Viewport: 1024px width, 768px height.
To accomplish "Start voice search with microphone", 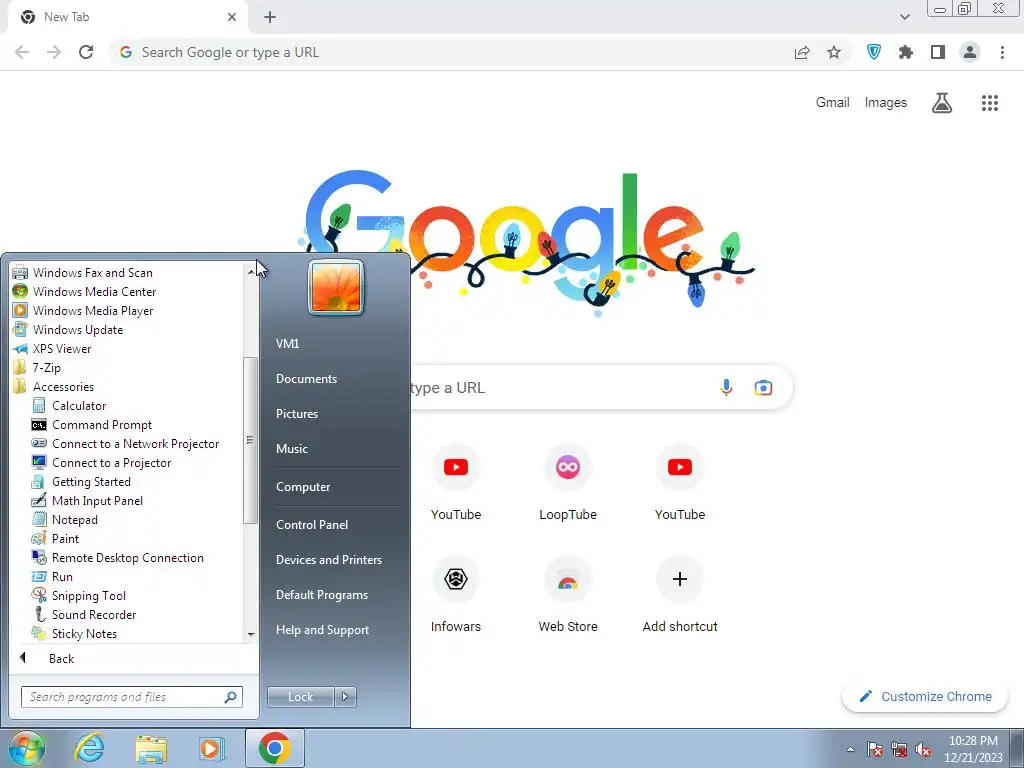I will [x=726, y=387].
